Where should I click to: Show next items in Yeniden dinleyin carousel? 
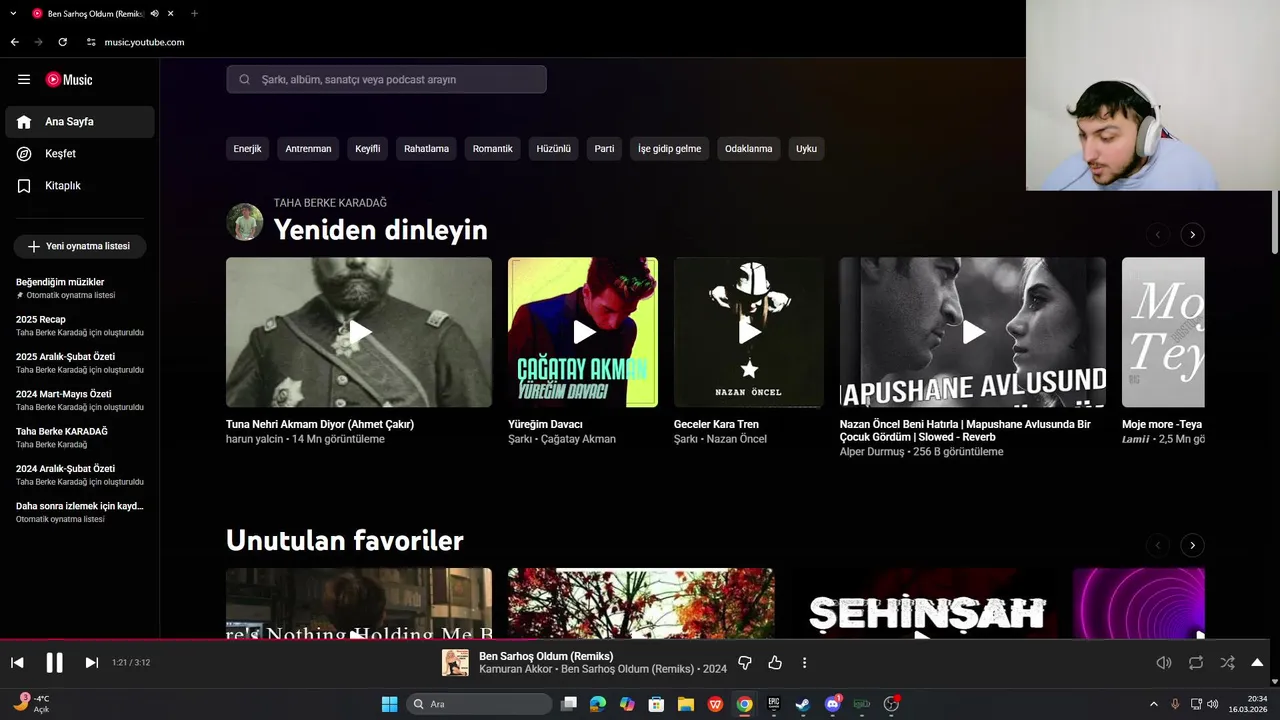point(1192,235)
